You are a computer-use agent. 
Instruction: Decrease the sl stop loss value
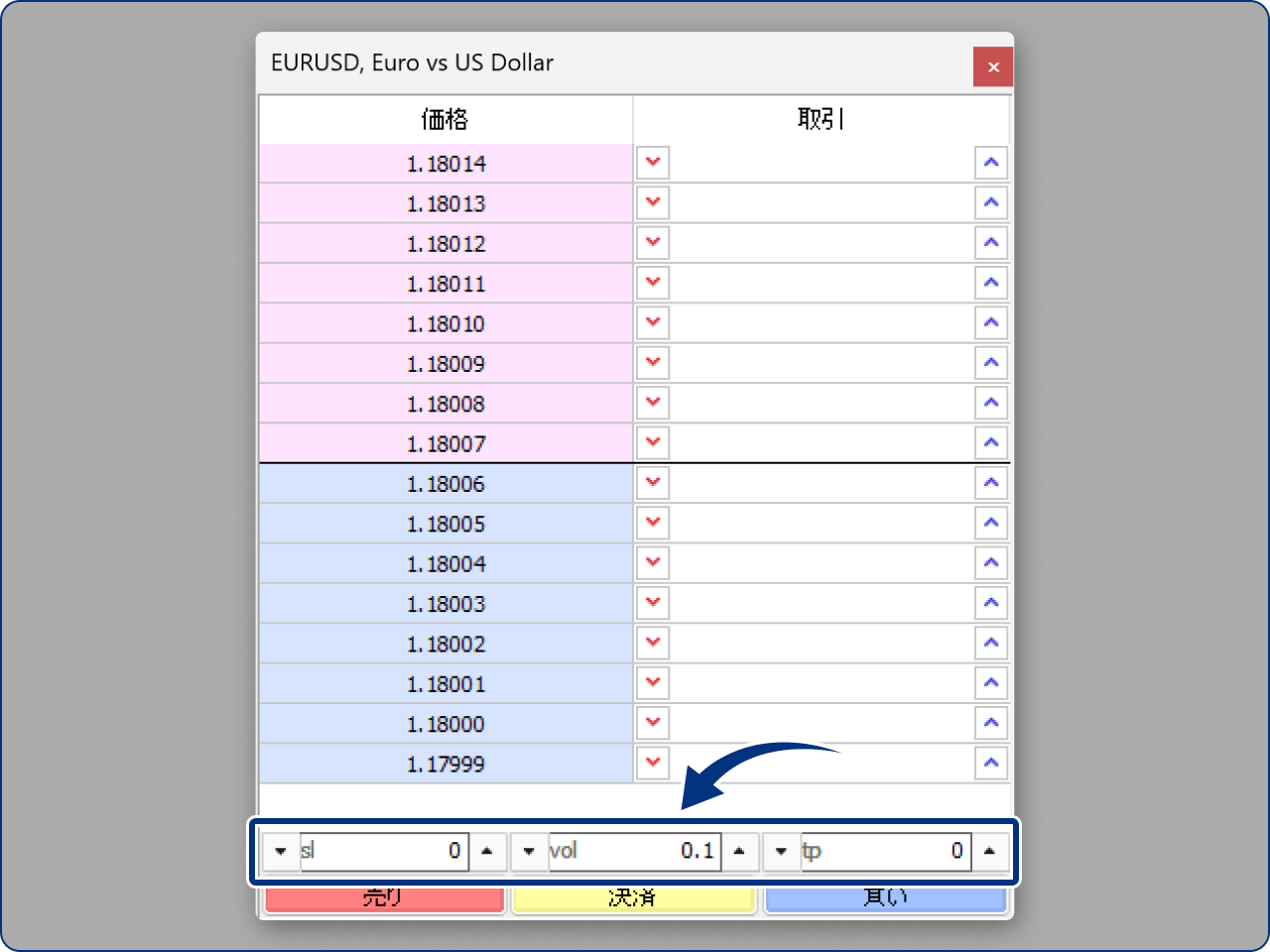click(281, 851)
